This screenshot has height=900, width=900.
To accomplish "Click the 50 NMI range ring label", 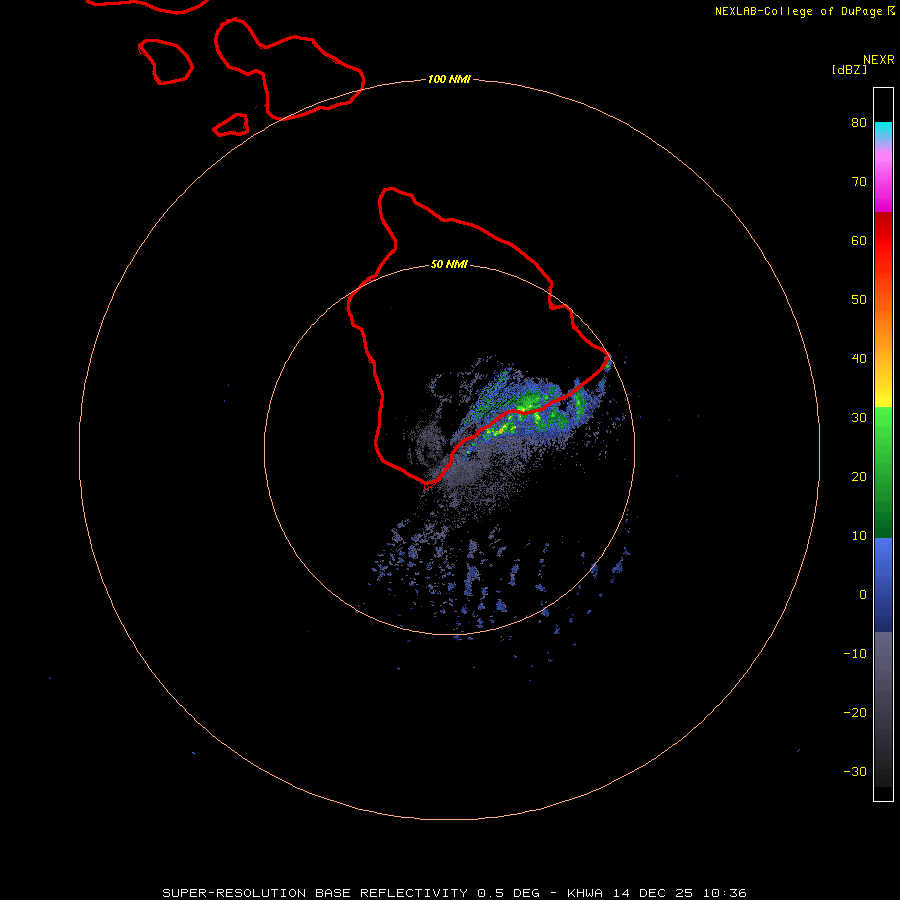I will coord(449,265).
